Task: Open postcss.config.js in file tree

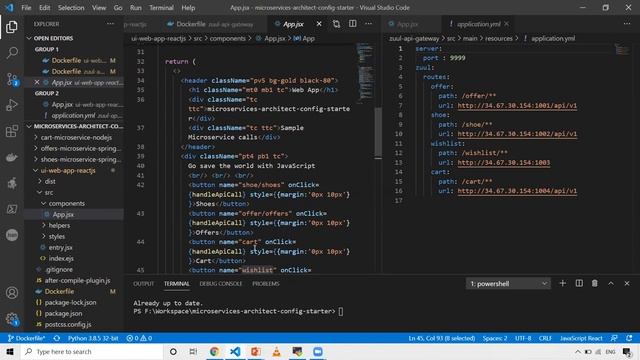Action: pyautogui.click(x=67, y=324)
